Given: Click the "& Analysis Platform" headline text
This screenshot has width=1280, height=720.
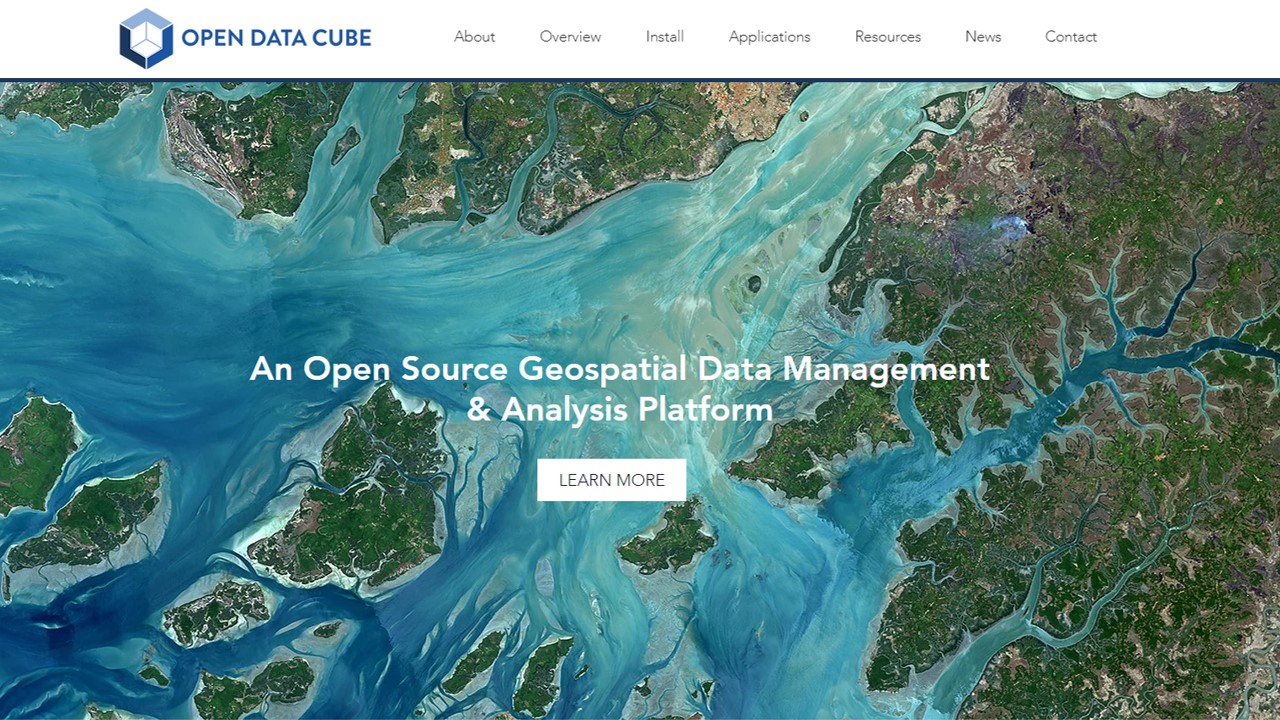Looking at the screenshot, I should click(619, 410).
